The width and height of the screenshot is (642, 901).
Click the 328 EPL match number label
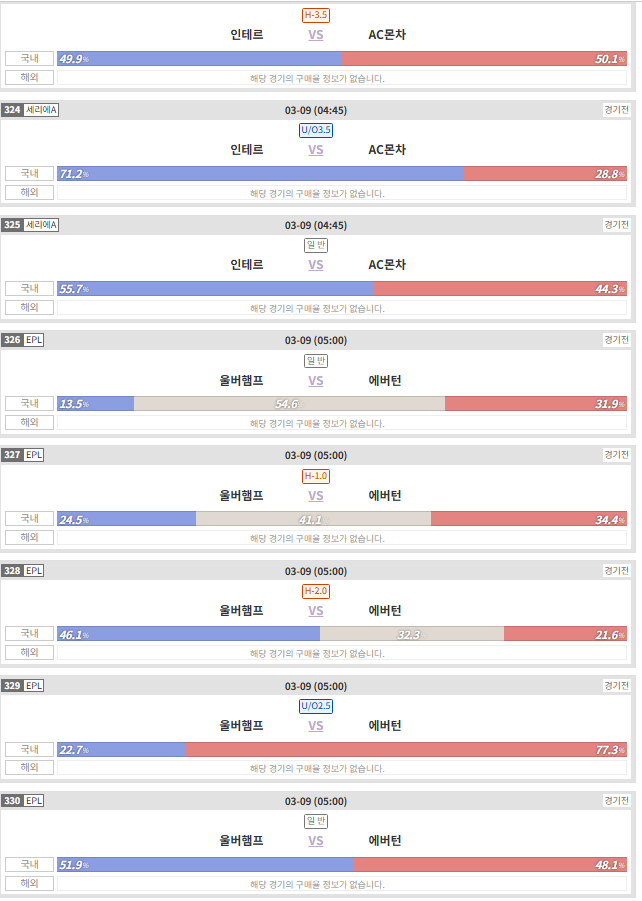tap(23, 571)
